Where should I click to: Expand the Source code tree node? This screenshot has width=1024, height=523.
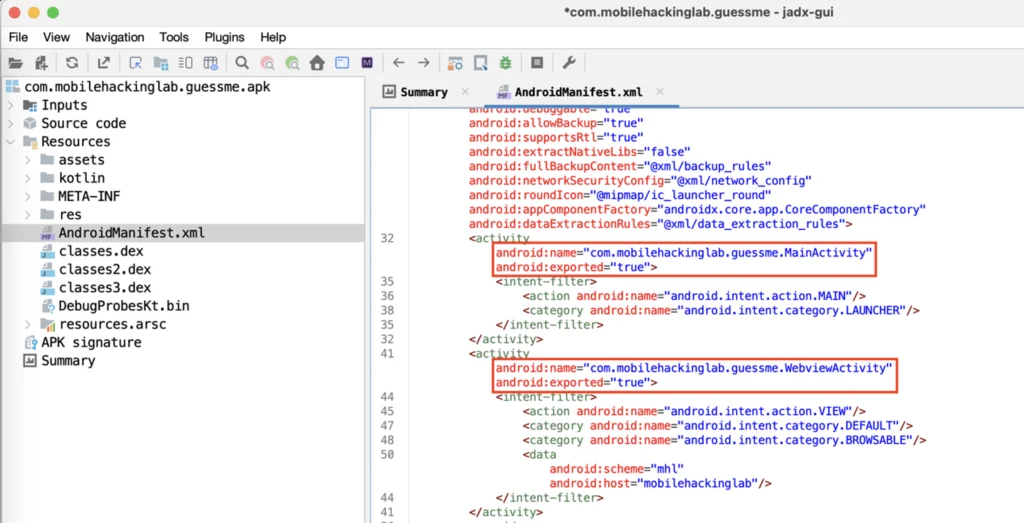coord(11,123)
